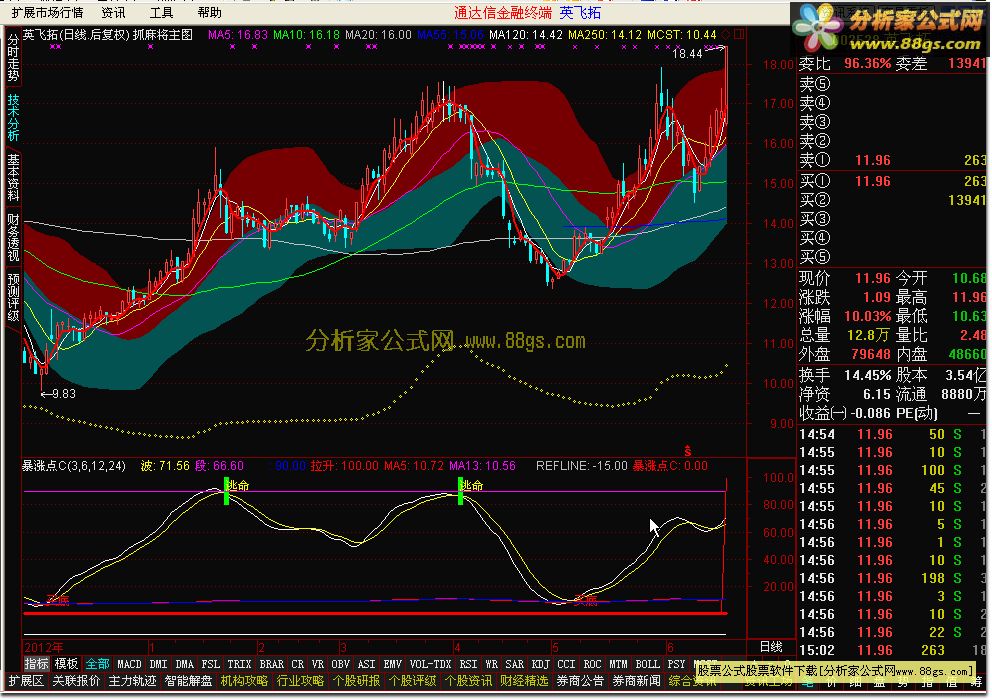992x700 pixels.
Task: Switch indicator to MACD
Action: (129, 664)
